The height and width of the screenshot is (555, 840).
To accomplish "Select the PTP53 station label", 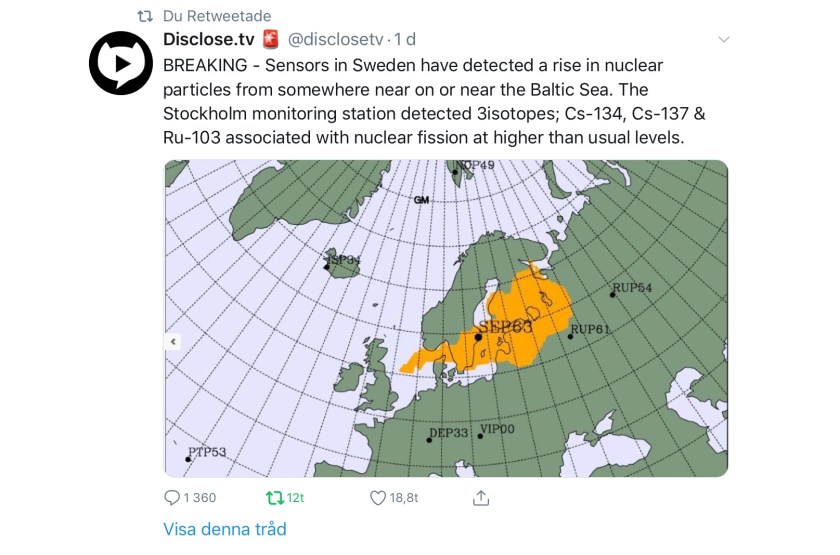I will point(208,452).
